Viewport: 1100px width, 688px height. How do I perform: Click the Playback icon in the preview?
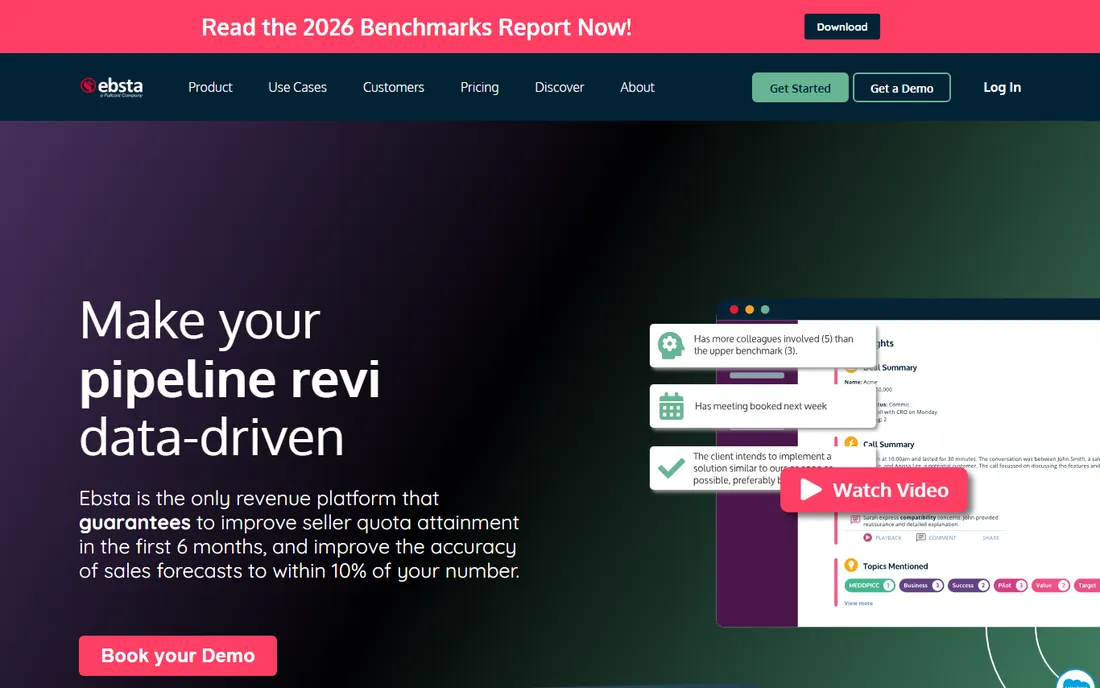pyautogui.click(x=868, y=537)
